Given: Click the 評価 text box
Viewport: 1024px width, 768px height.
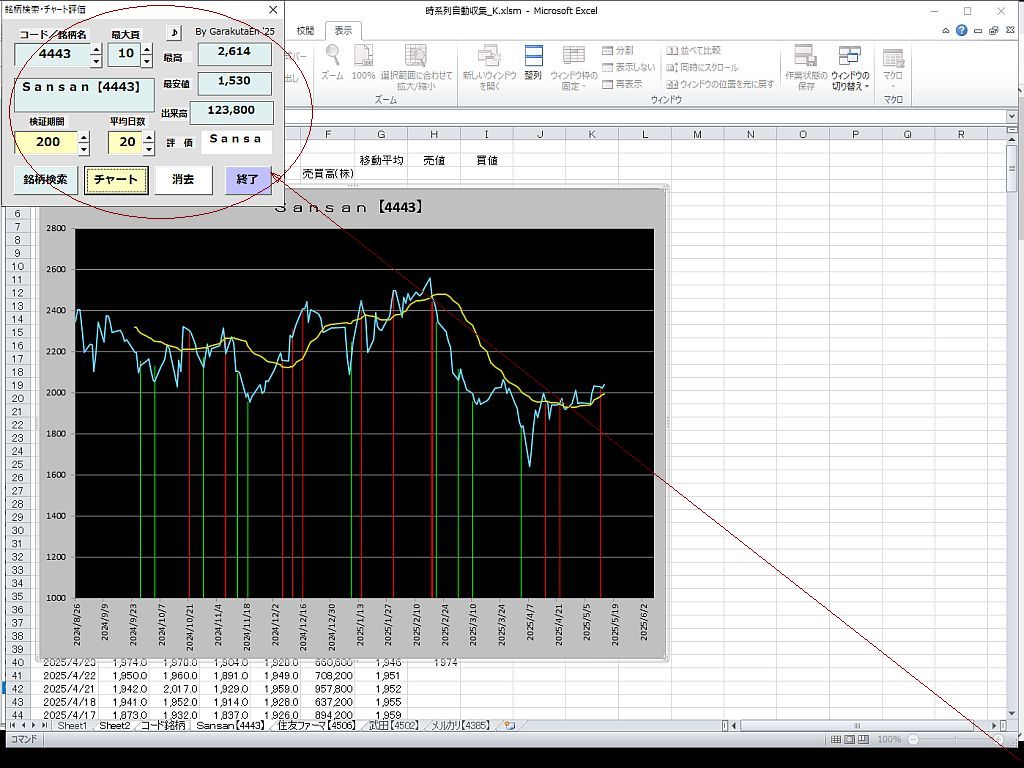Looking at the screenshot, I should click(x=236, y=142).
